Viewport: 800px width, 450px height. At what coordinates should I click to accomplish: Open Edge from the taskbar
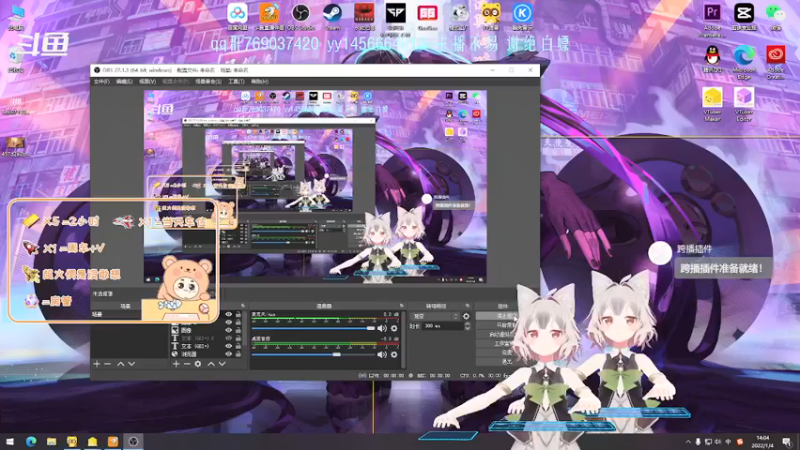31,441
